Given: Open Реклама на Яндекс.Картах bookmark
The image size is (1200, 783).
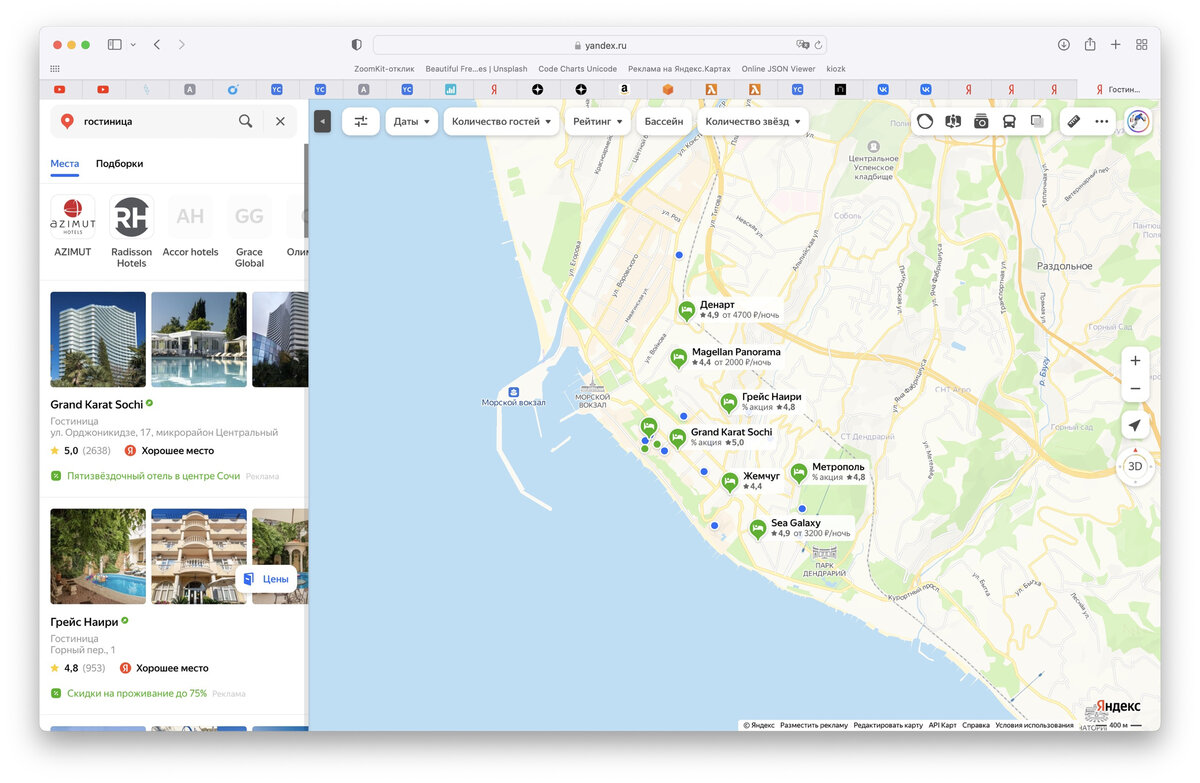Looking at the screenshot, I should [679, 69].
